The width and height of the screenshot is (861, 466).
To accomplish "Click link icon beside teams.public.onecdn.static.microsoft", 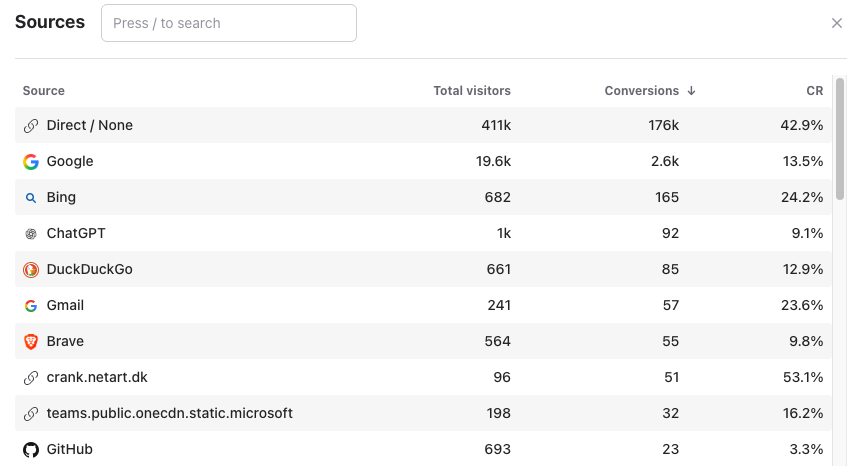I will coord(31,413).
